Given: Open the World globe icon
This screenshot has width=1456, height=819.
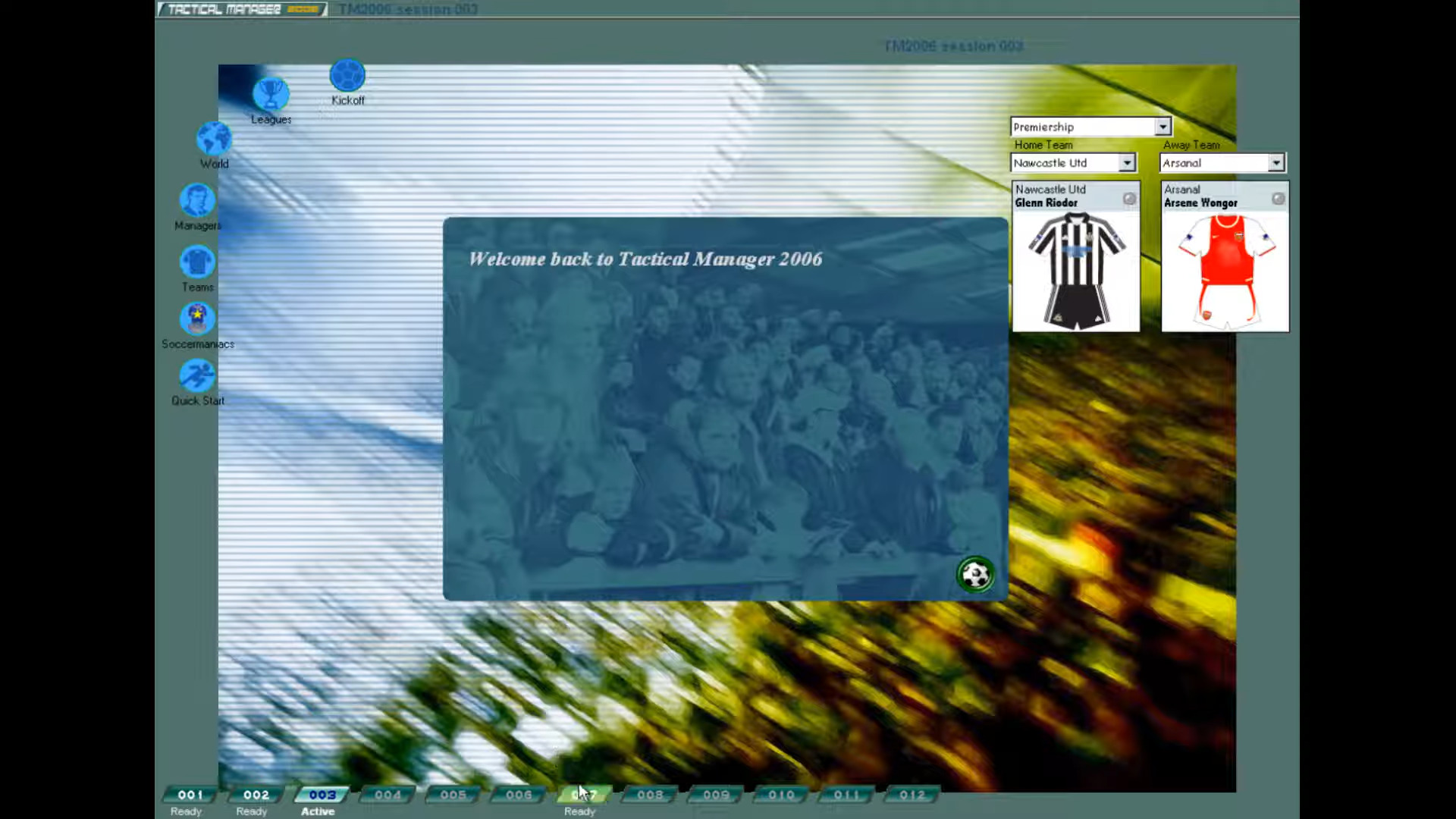Looking at the screenshot, I should (x=214, y=139).
